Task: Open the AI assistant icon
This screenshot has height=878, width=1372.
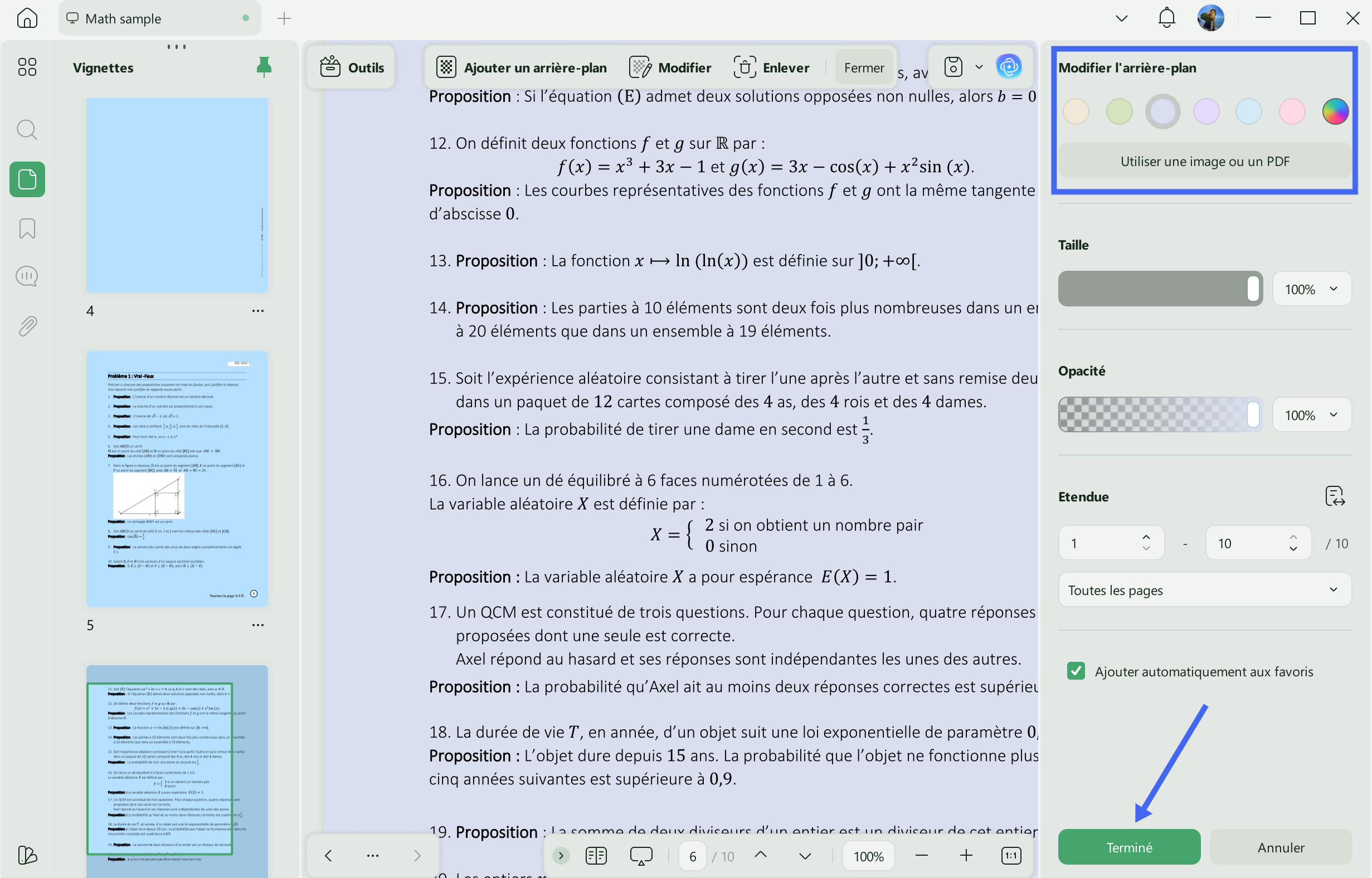Action: [1009, 67]
